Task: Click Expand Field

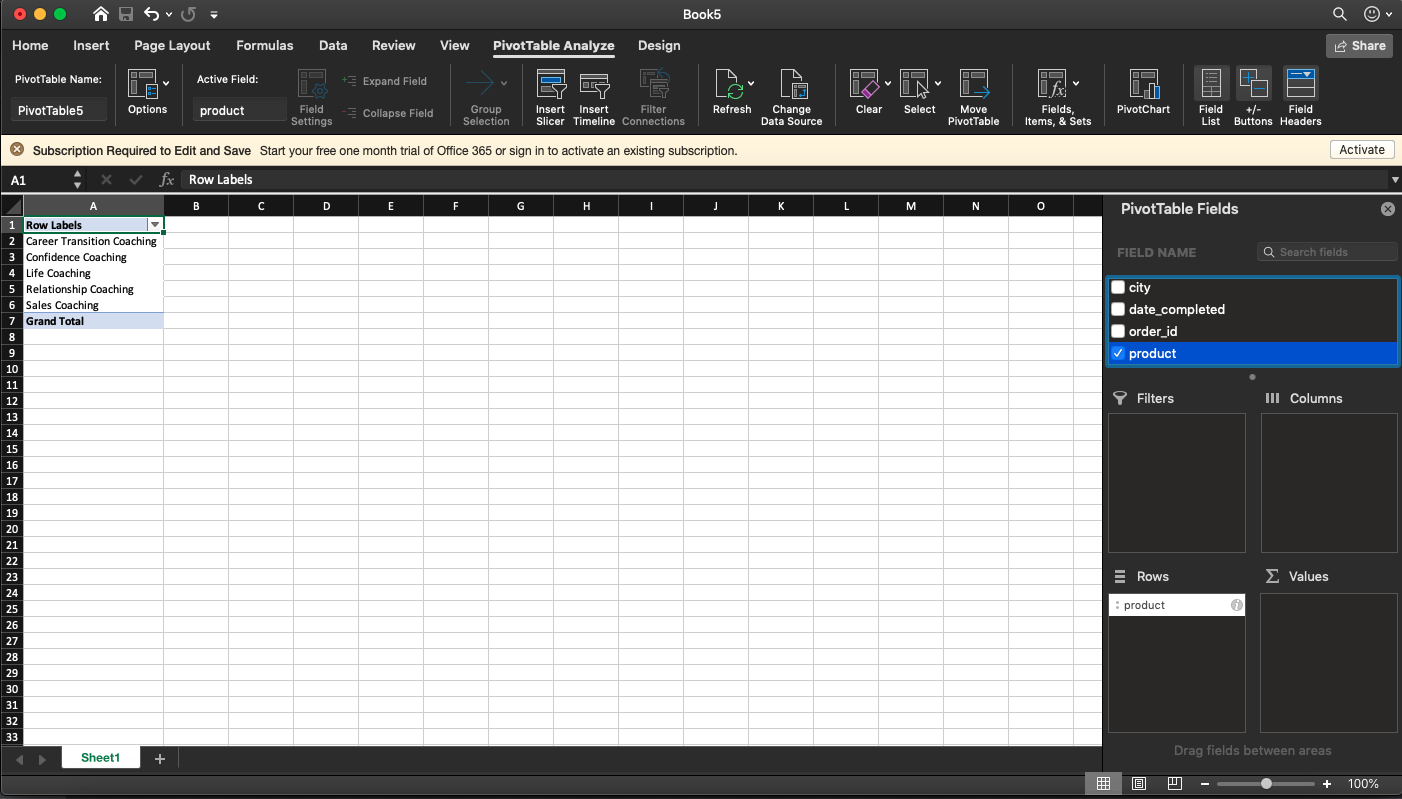Action: tap(385, 81)
